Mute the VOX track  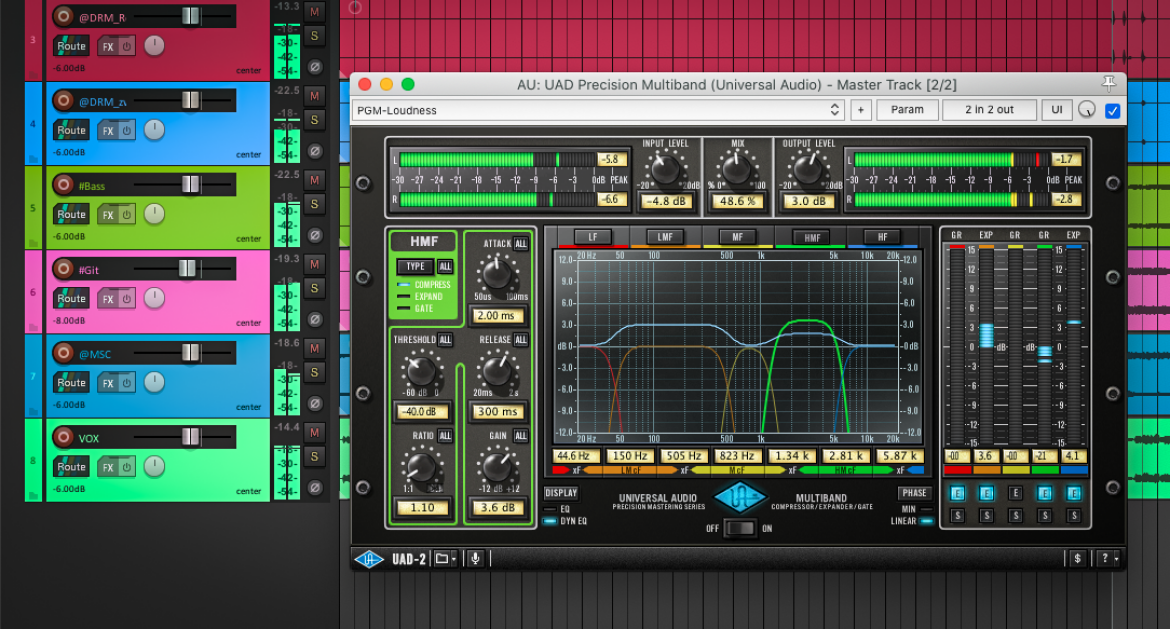tap(315, 433)
